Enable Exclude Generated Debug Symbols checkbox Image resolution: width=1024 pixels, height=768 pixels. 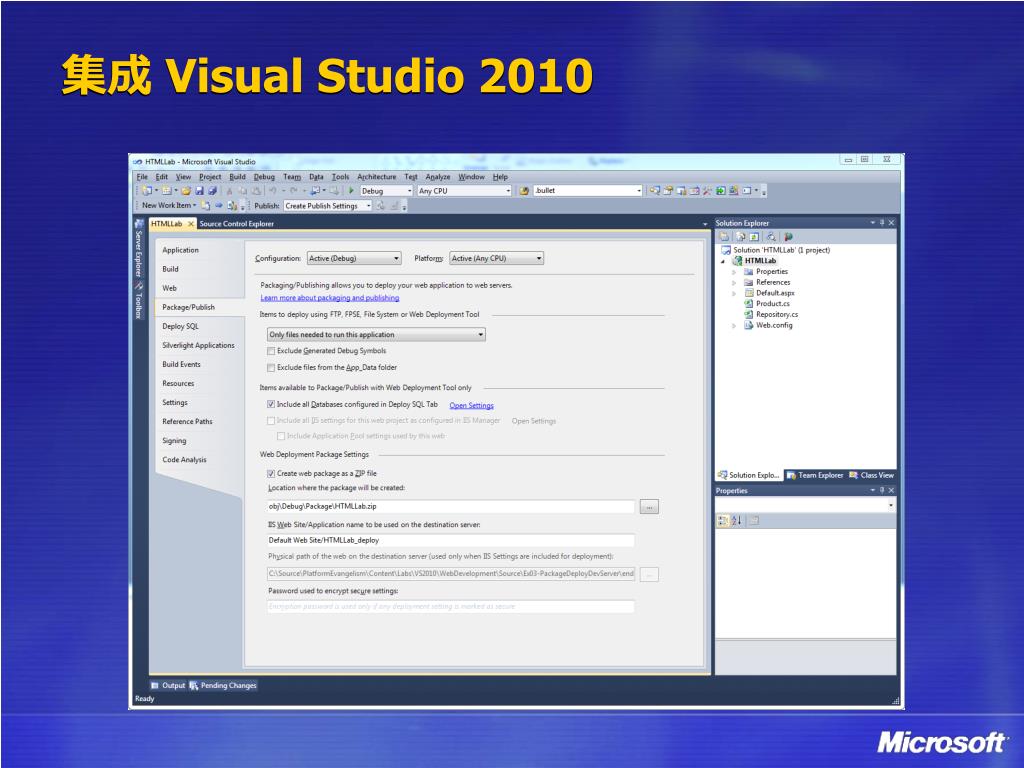(271, 351)
